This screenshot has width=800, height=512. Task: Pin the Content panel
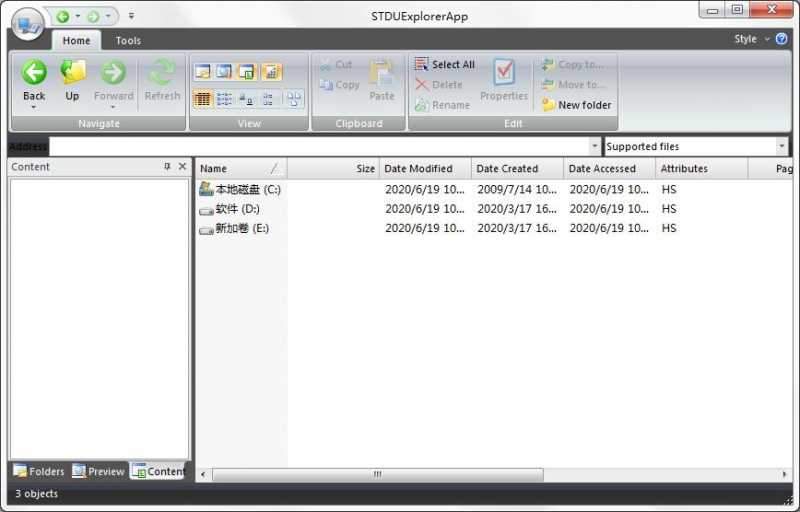[x=167, y=166]
